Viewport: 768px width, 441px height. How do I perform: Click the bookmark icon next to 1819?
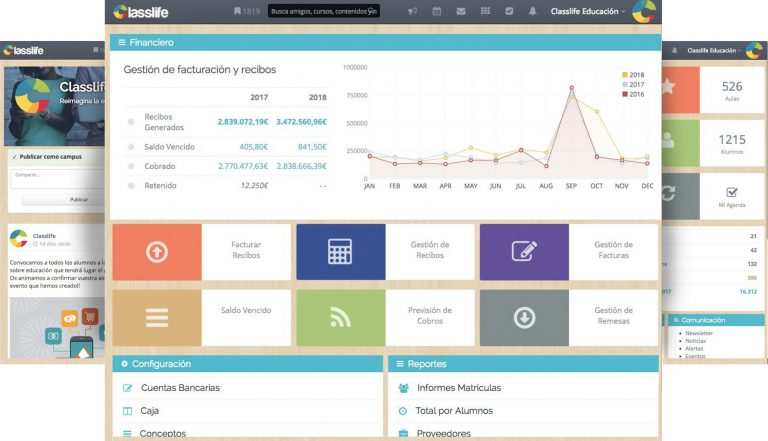[x=237, y=11]
